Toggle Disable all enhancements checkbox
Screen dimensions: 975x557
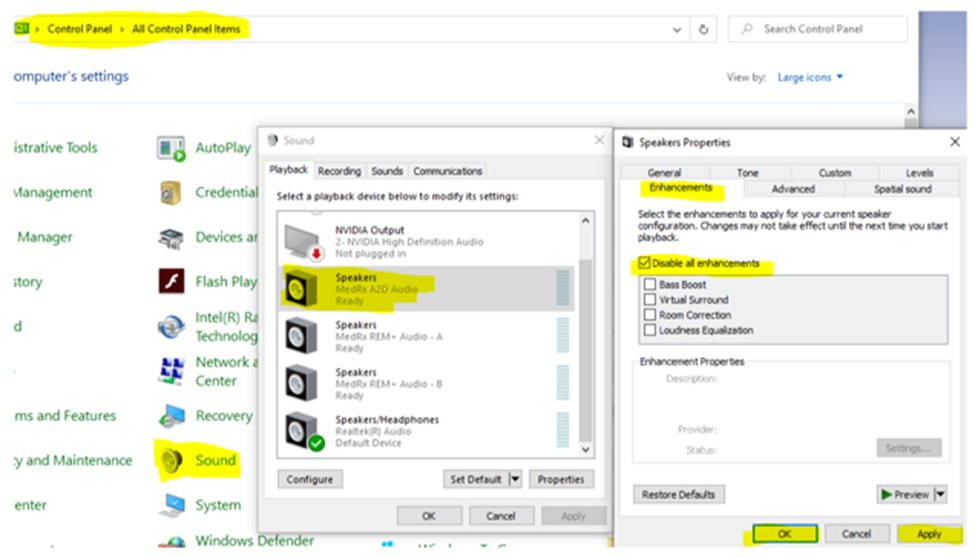pyautogui.click(x=645, y=264)
